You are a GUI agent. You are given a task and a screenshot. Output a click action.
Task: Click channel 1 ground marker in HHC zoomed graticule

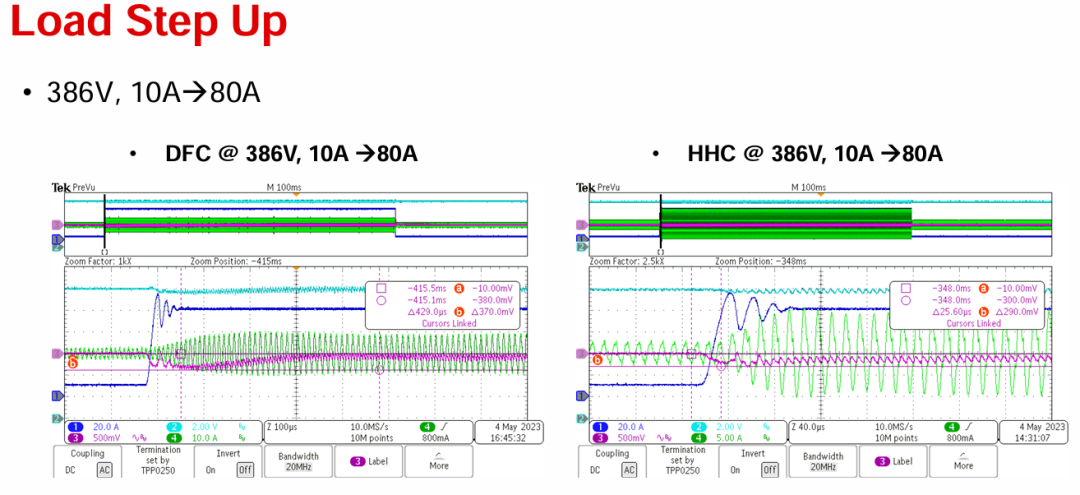[x=583, y=396]
